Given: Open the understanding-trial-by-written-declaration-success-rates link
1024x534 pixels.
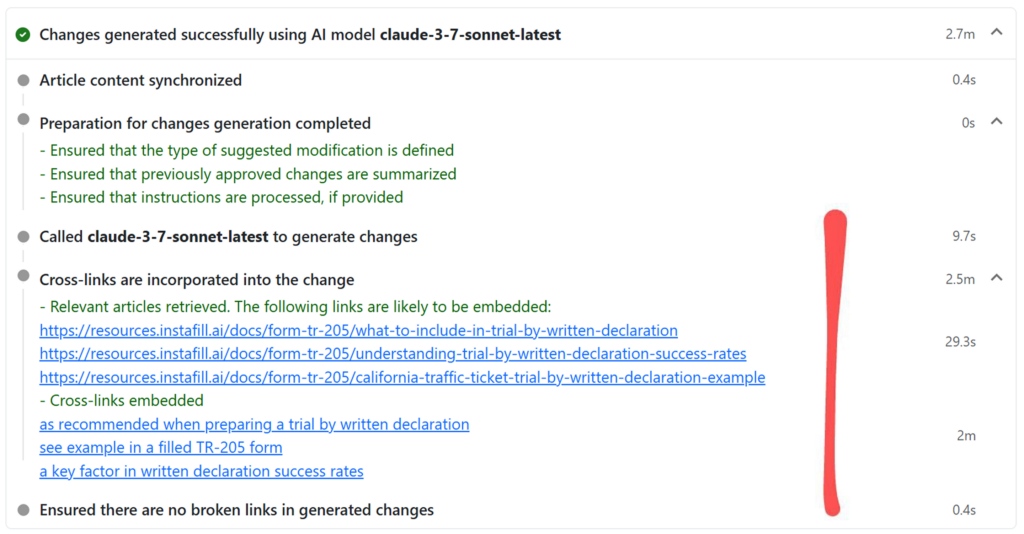Looking at the screenshot, I should 392,354.
